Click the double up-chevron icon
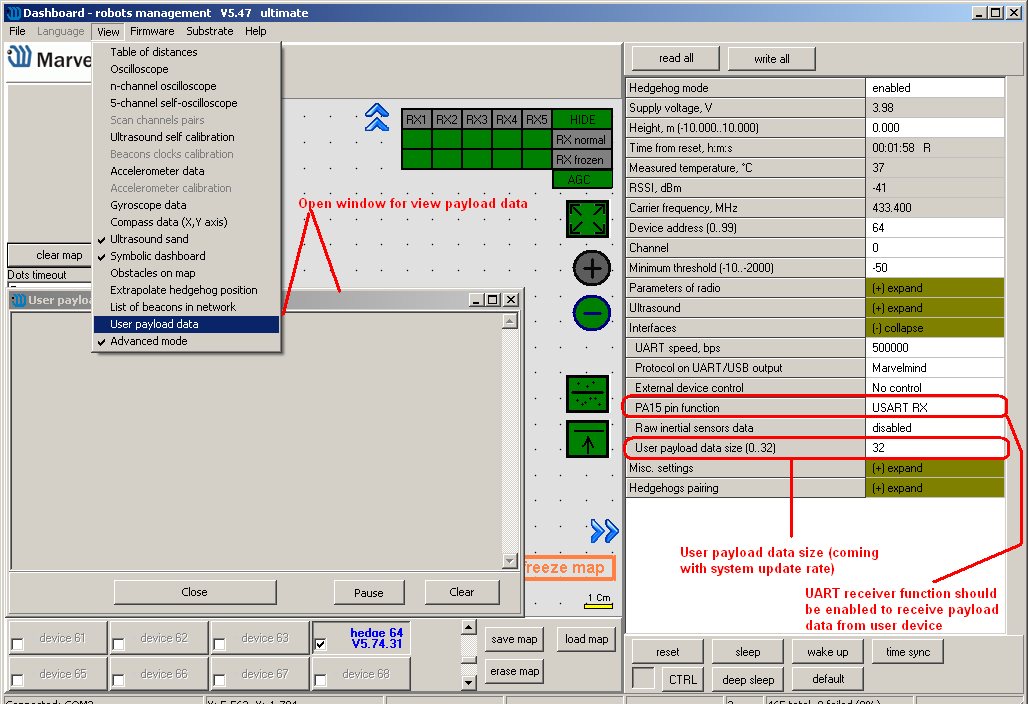The image size is (1028, 704). pos(377,118)
